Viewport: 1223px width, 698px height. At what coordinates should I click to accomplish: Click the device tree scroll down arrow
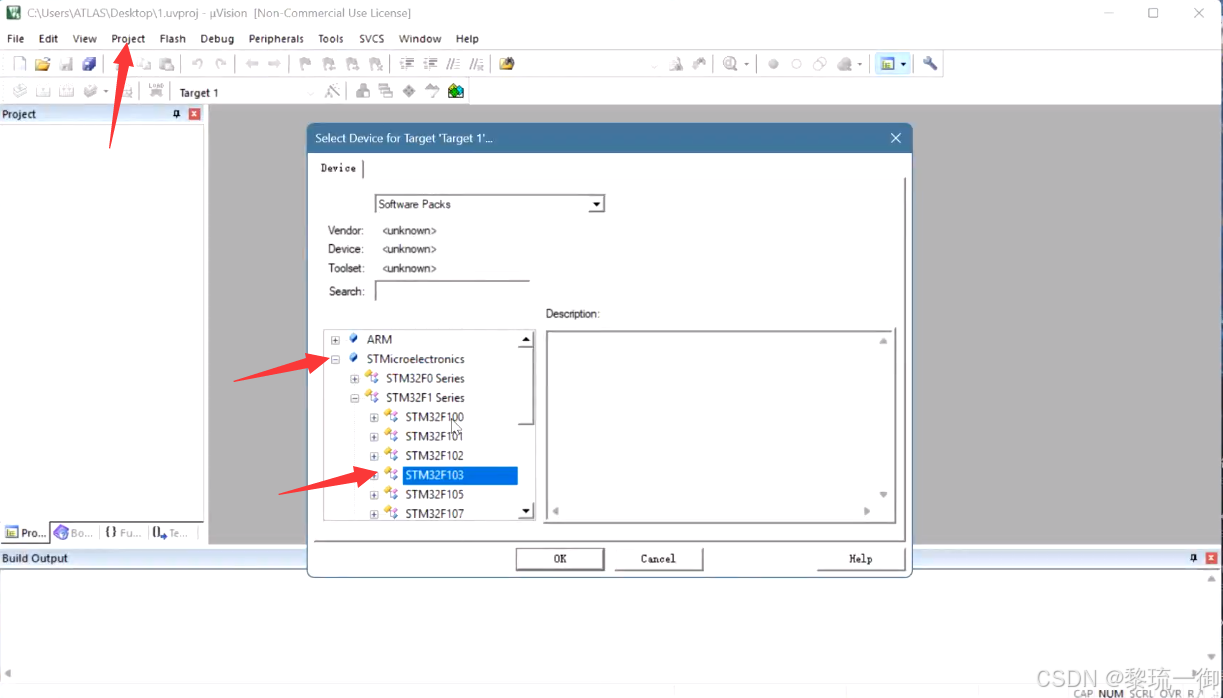(x=526, y=512)
